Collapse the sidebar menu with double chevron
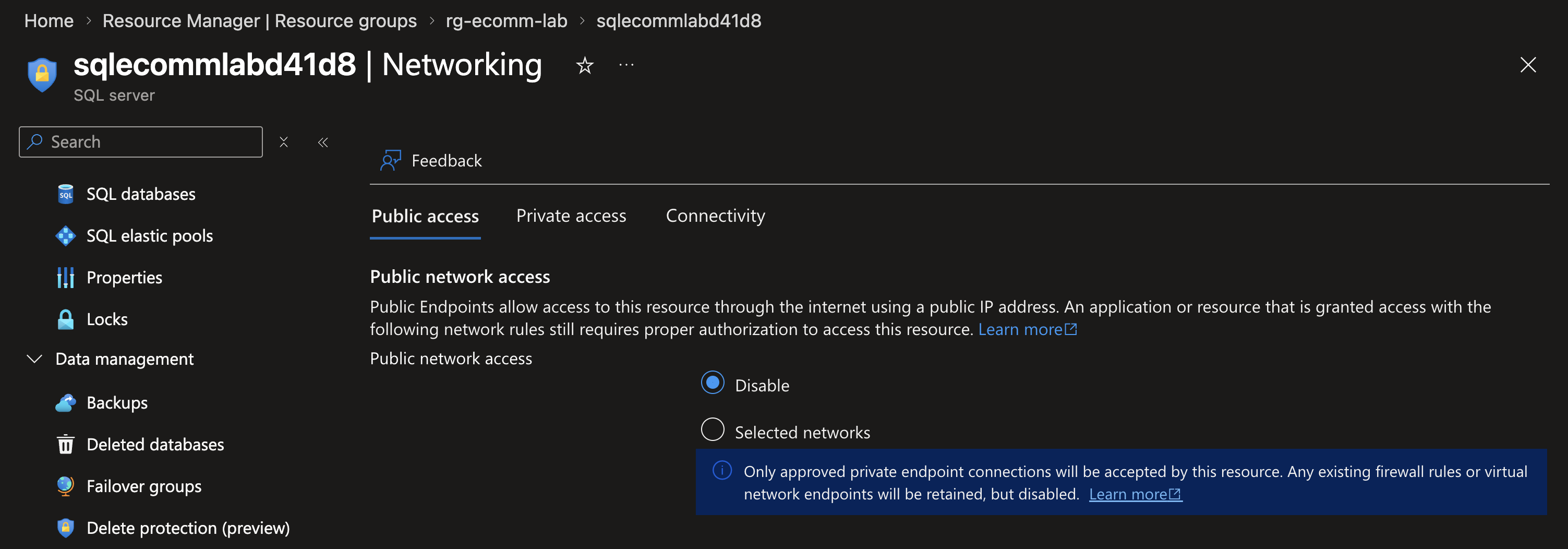The height and width of the screenshot is (549, 1568). click(x=323, y=142)
